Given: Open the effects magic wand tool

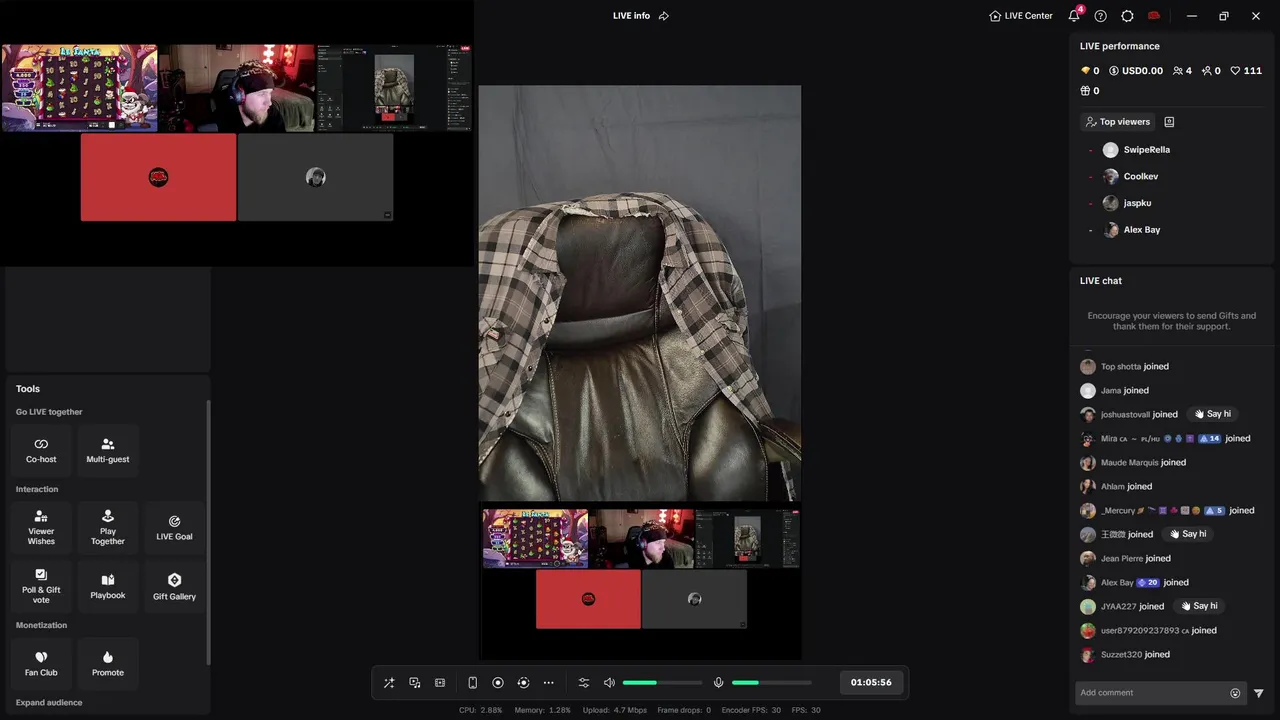Looking at the screenshot, I should click(389, 683).
